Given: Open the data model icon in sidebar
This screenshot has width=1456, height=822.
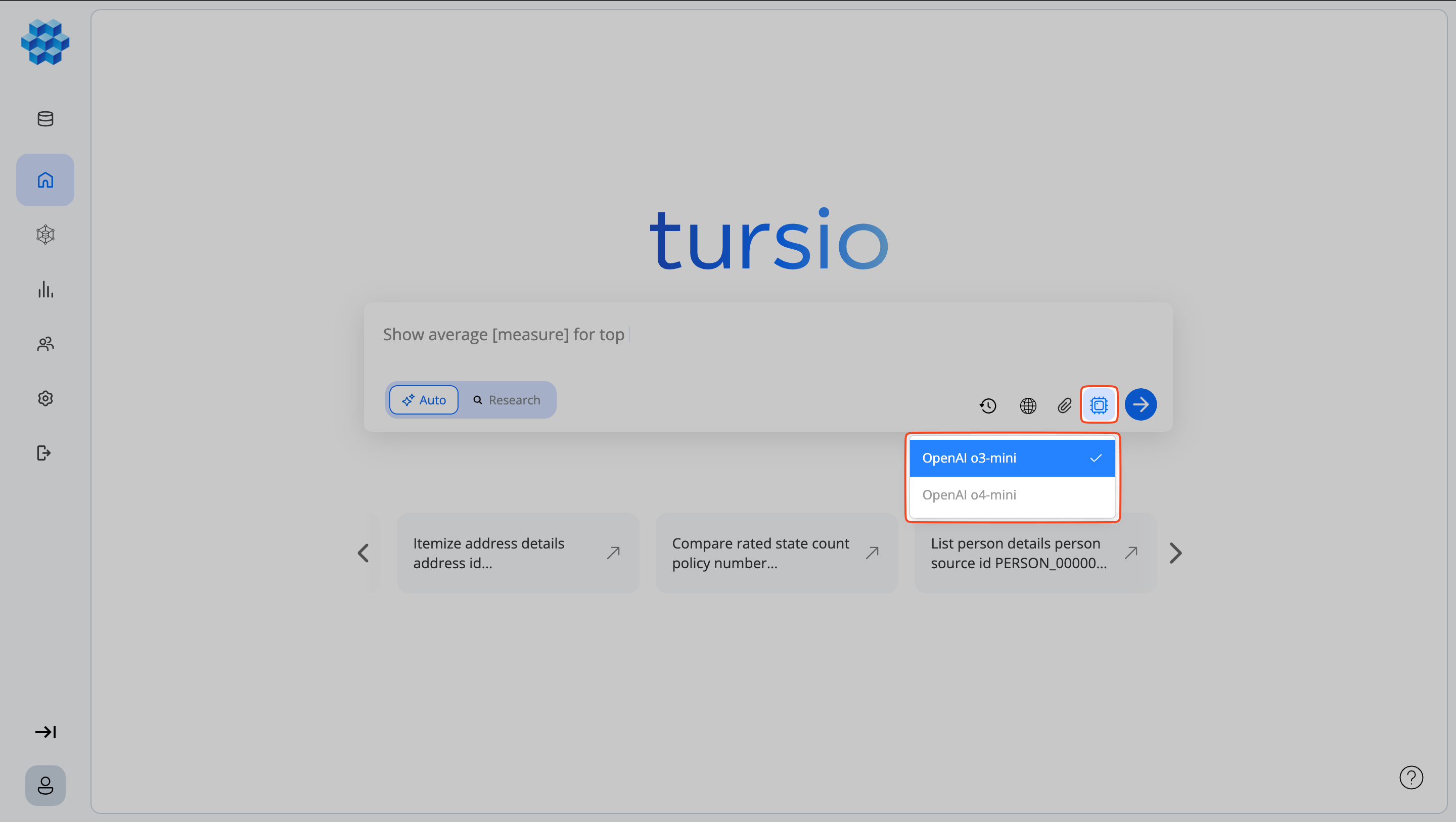Looking at the screenshot, I should 44,235.
